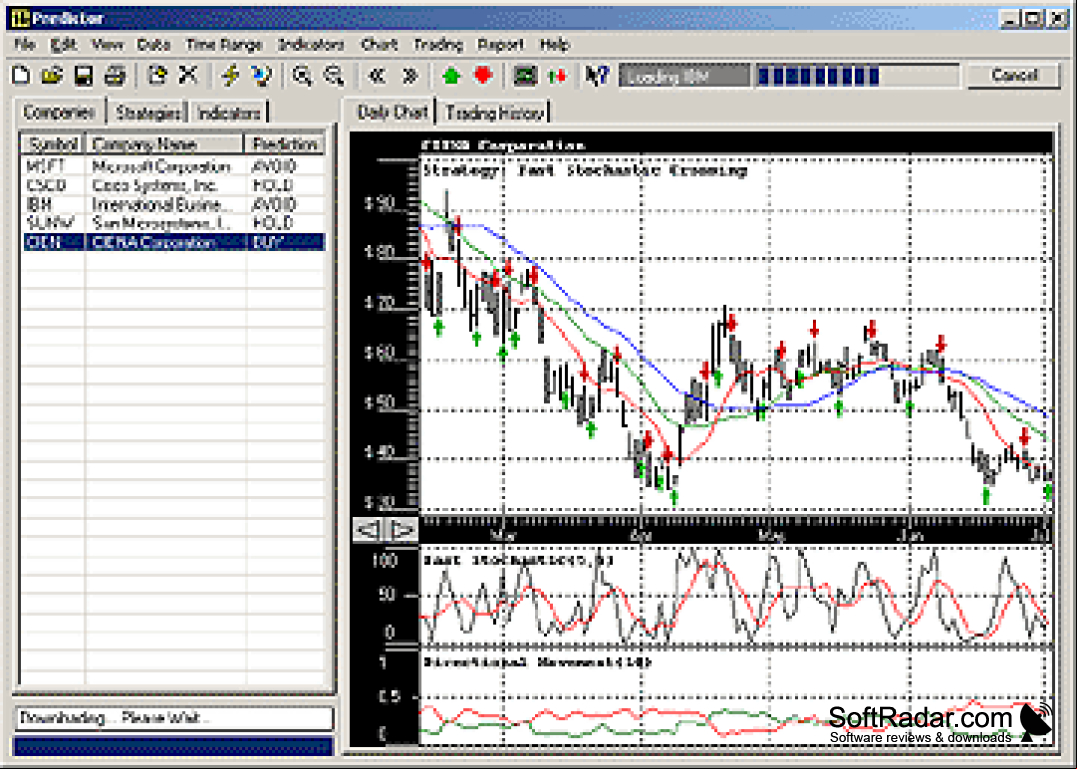
Task: Click the small red and green arrows icon
Action: 558,75
